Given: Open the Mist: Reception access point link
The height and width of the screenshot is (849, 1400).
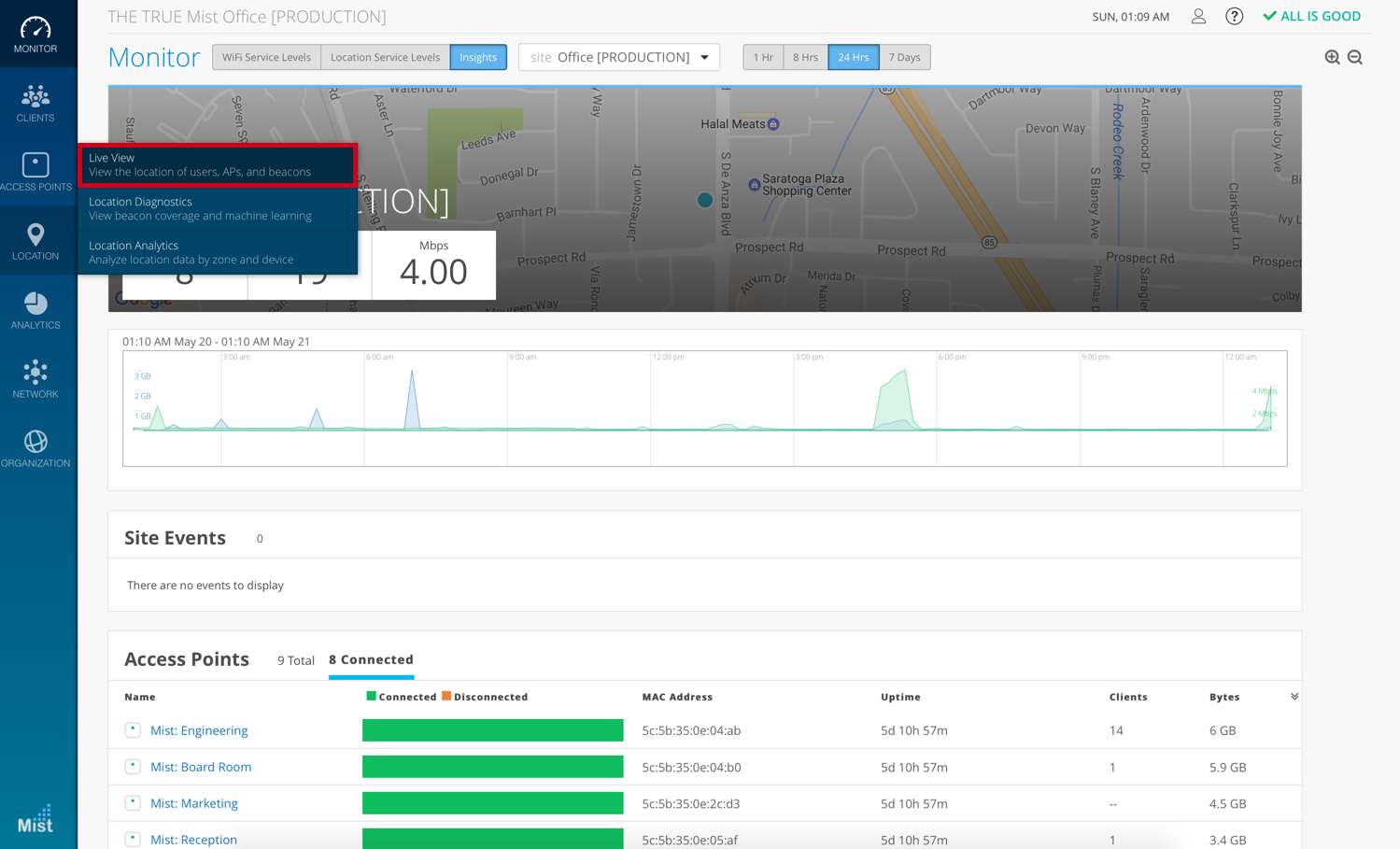Looking at the screenshot, I should [x=193, y=840].
